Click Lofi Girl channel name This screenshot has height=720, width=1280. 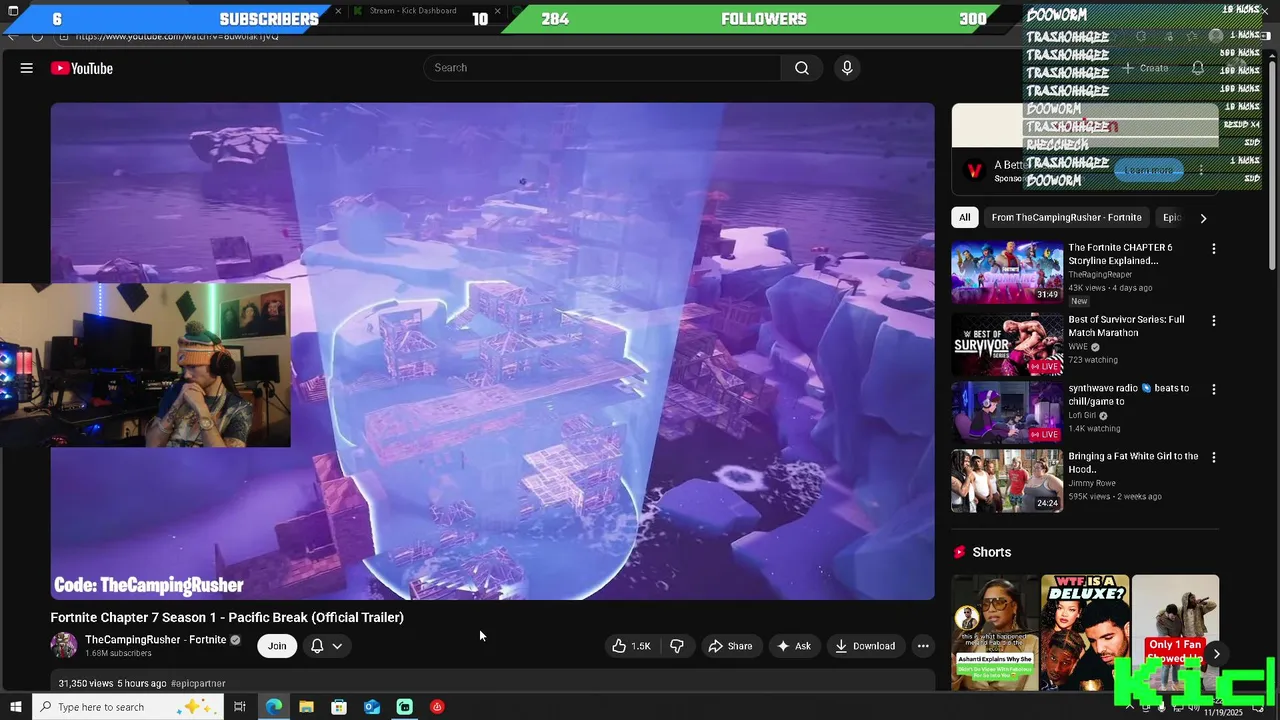pos(1082,415)
